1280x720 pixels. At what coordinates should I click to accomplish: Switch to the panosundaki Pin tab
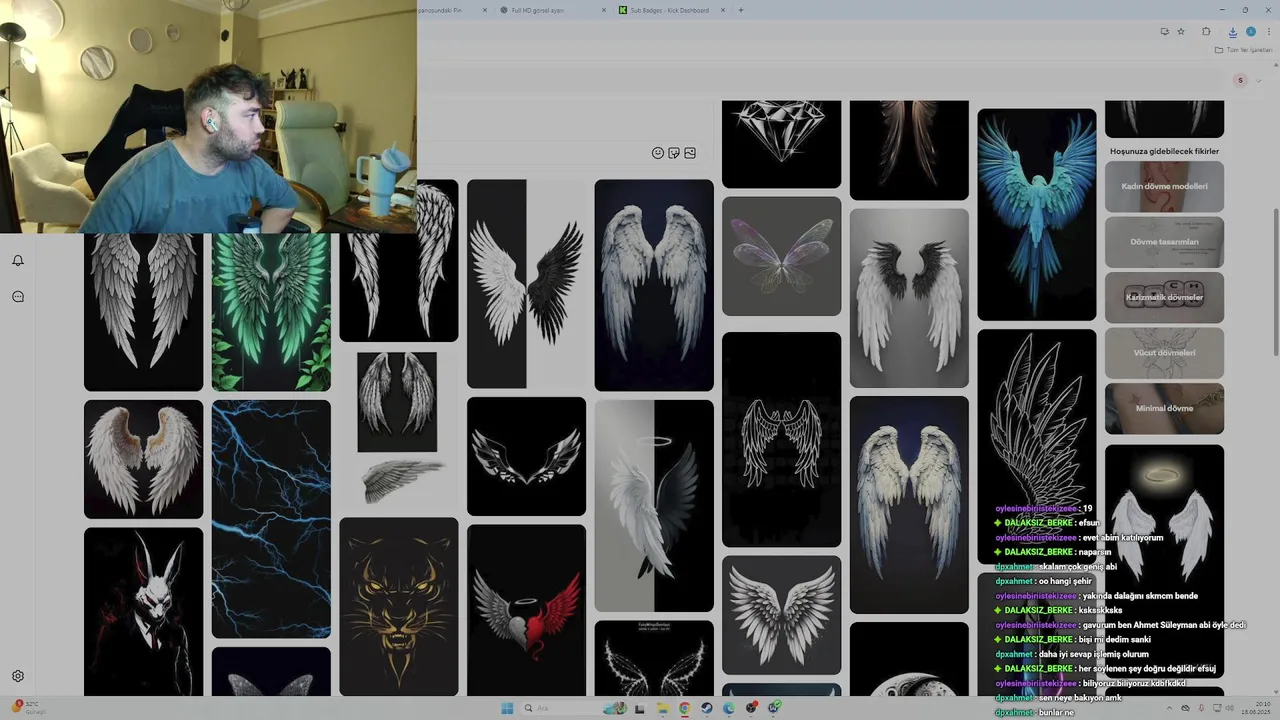(455, 10)
